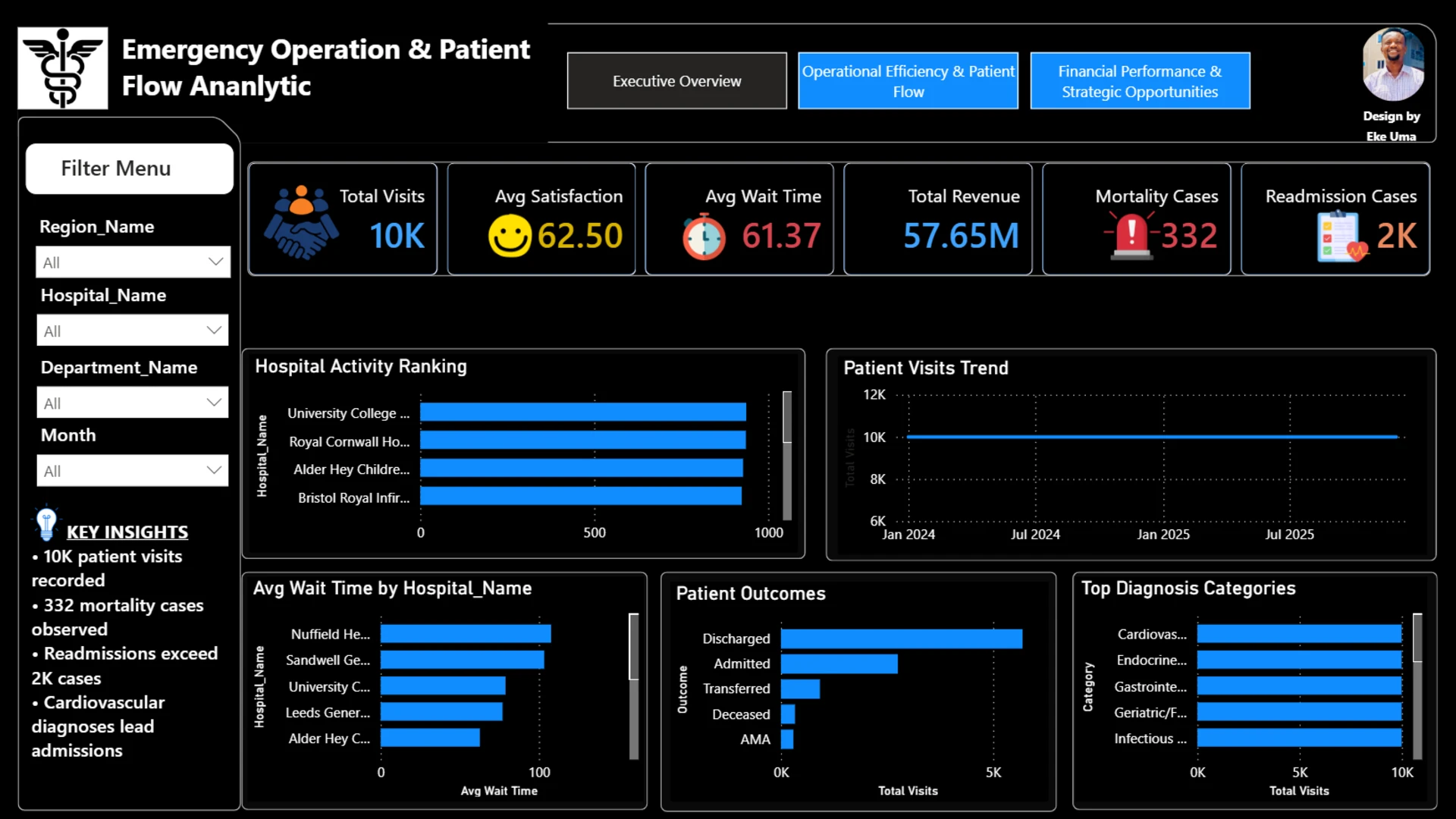1456x819 pixels.
Task: Click the Top Diagnosis Categories scrollbar
Action: click(x=1417, y=686)
